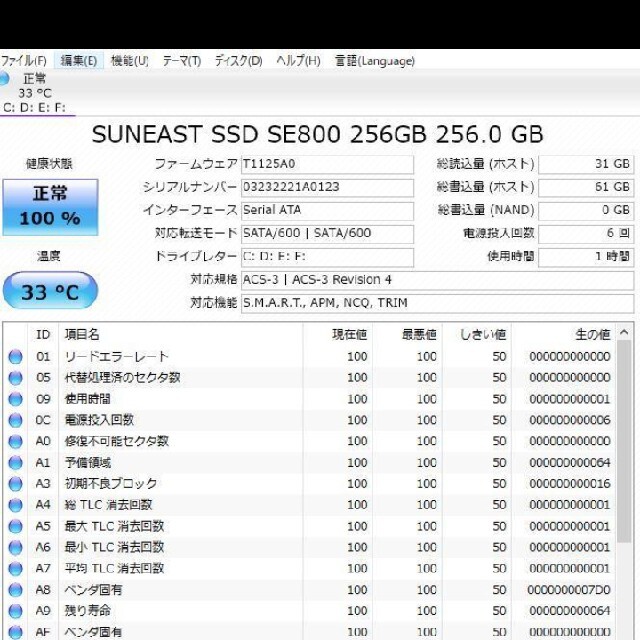Click the 現在値 column header
Image resolution: width=640 pixels, height=640 pixels.
coord(338,335)
